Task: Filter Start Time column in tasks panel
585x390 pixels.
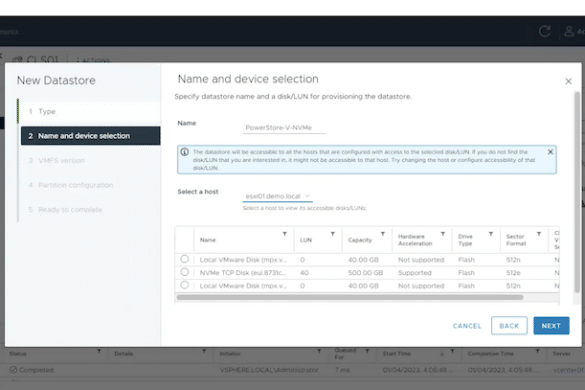Action: (452, 351)
